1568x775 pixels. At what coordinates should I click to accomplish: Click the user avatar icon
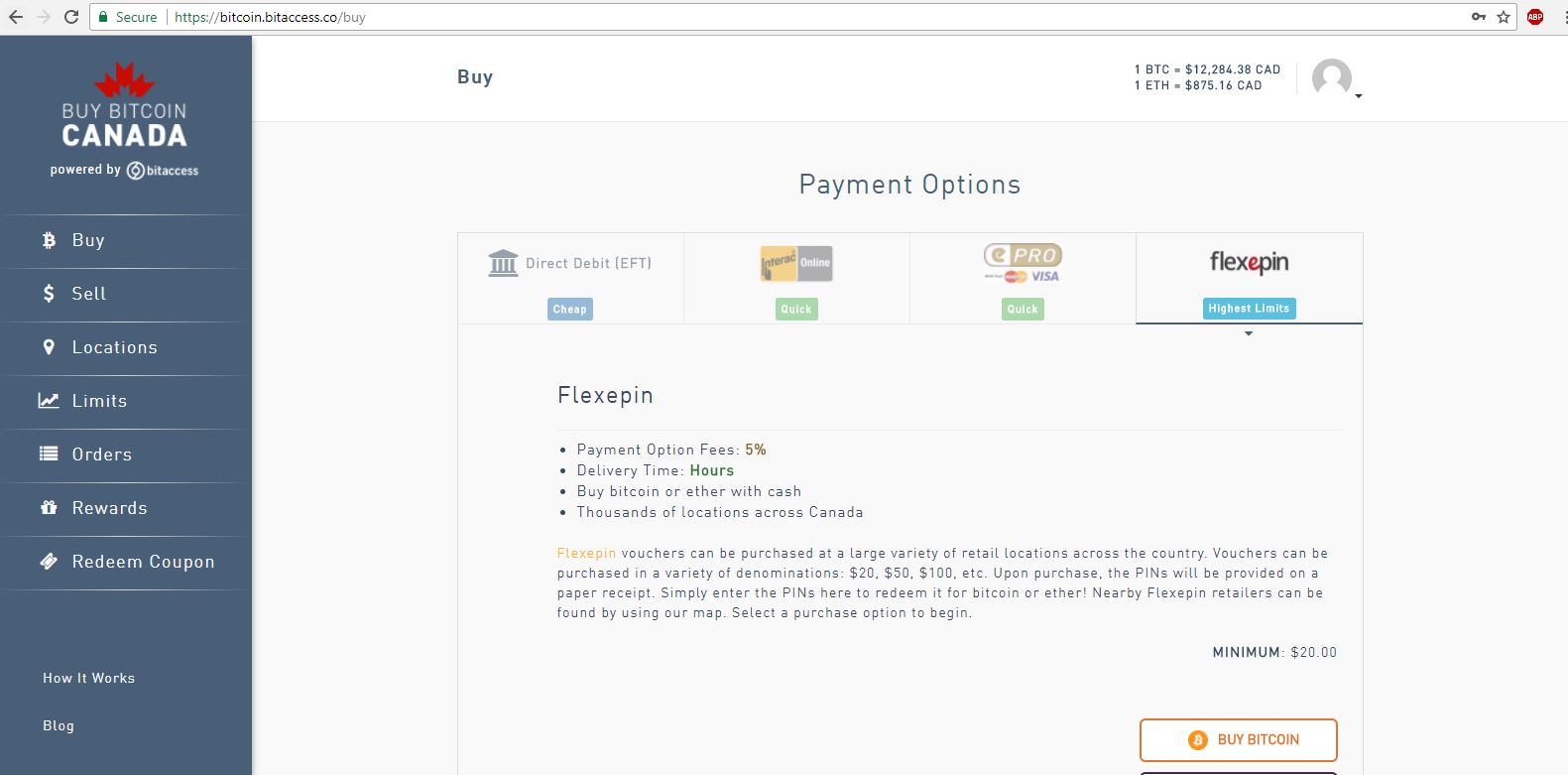point(1332,77)
